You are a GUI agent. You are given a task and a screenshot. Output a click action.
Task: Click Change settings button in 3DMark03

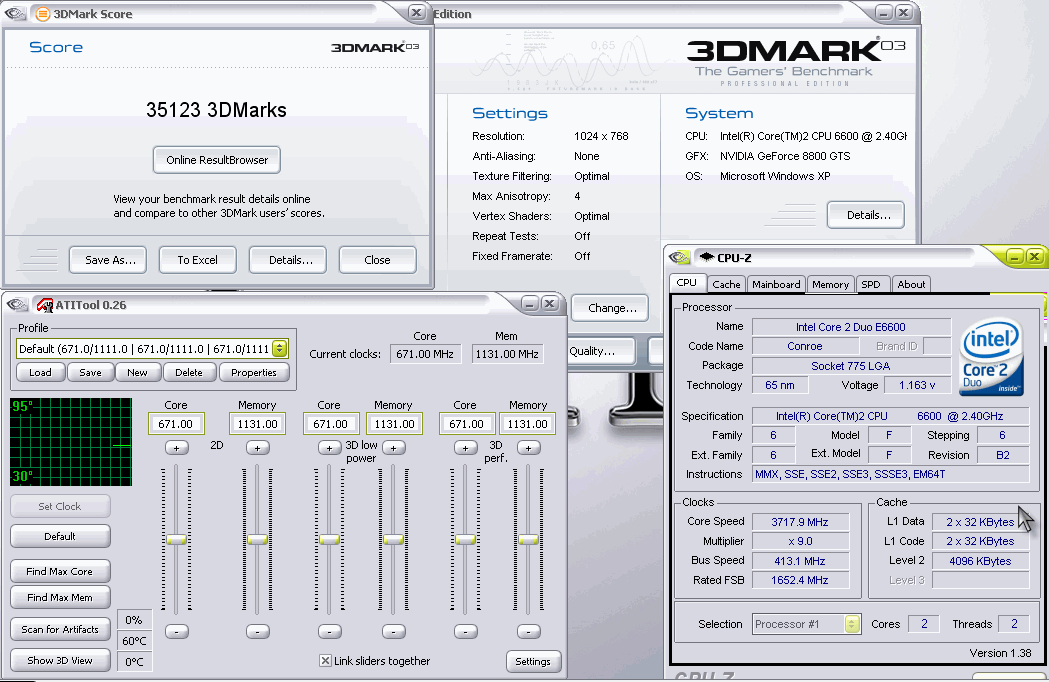(x=610, y=308)
